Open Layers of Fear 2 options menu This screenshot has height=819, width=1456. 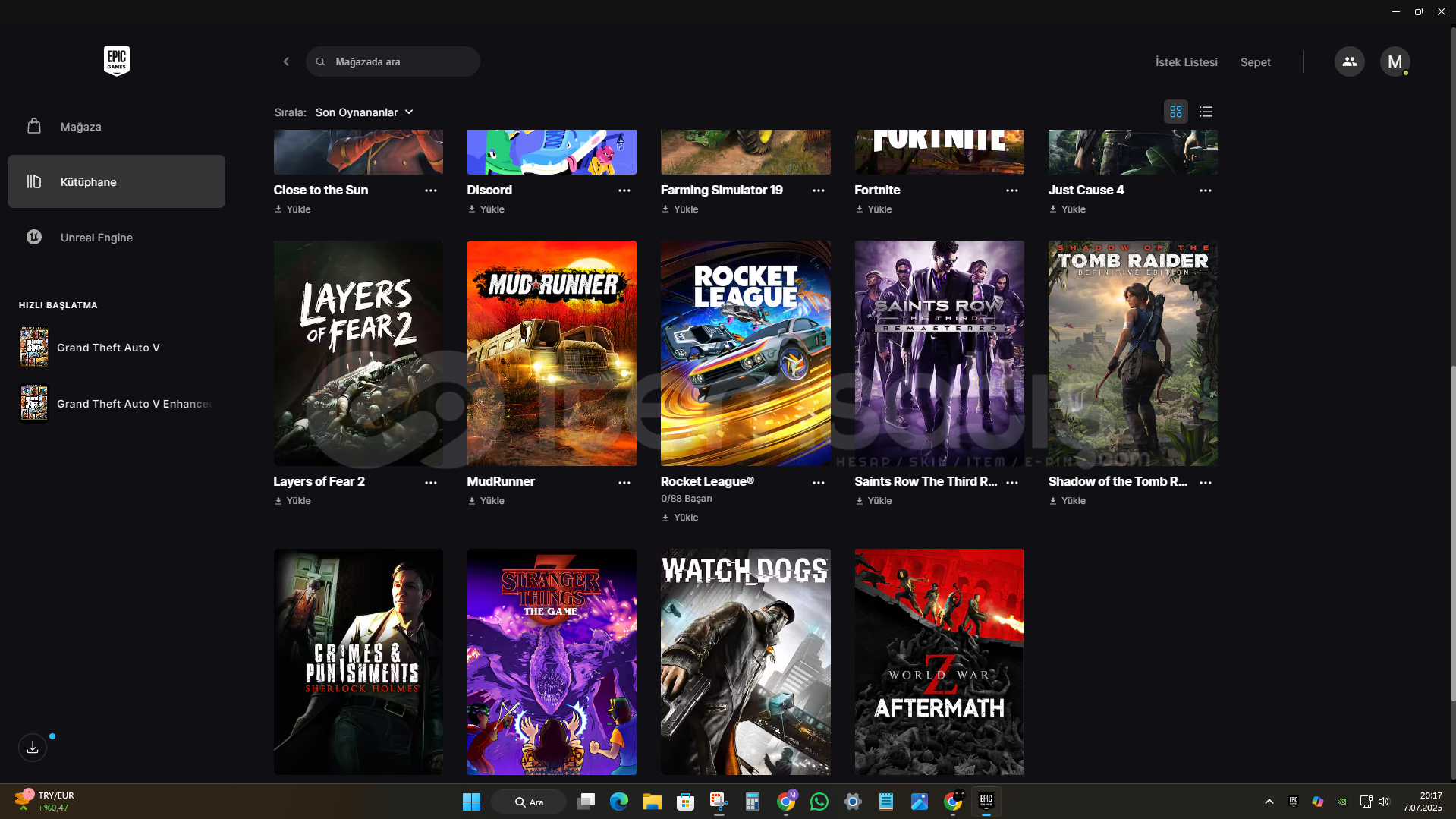coord(431,483)
